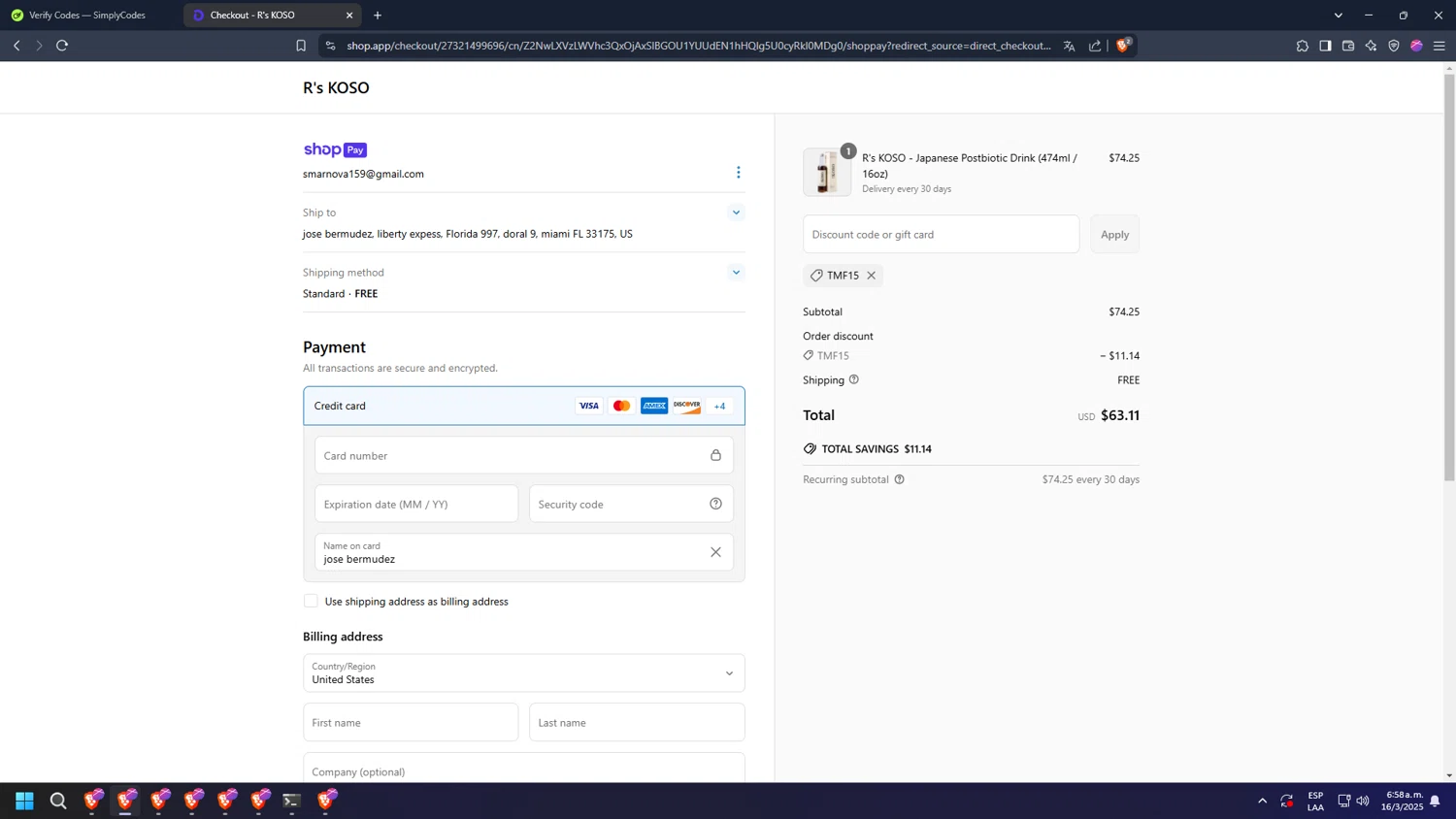The image size is (1456, 819).
Task: Focus the billing First name field
Action: [411, 722]
